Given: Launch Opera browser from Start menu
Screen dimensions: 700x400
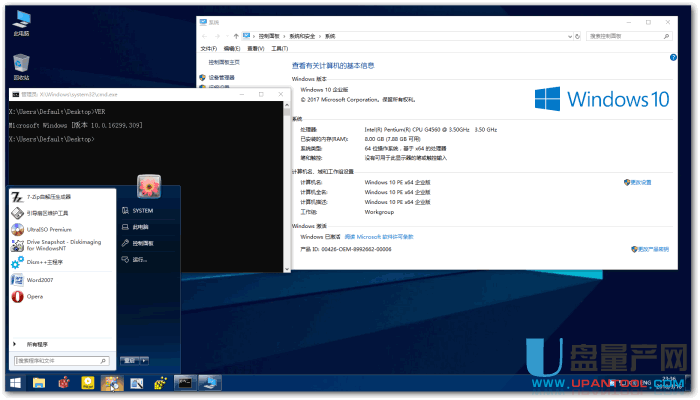Looking at the screenshot, I should point(35,297).
